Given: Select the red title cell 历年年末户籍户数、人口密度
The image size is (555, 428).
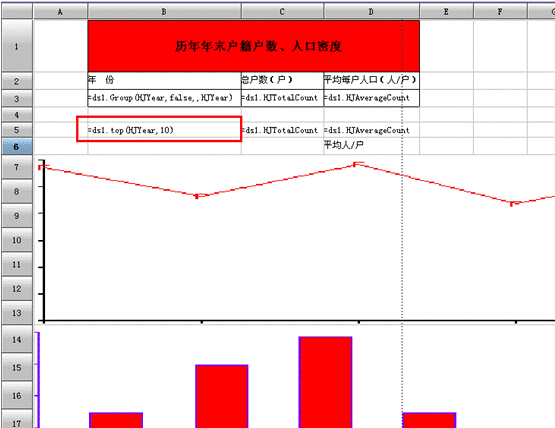Looking at the screenshot, I should tap(253, 46).
